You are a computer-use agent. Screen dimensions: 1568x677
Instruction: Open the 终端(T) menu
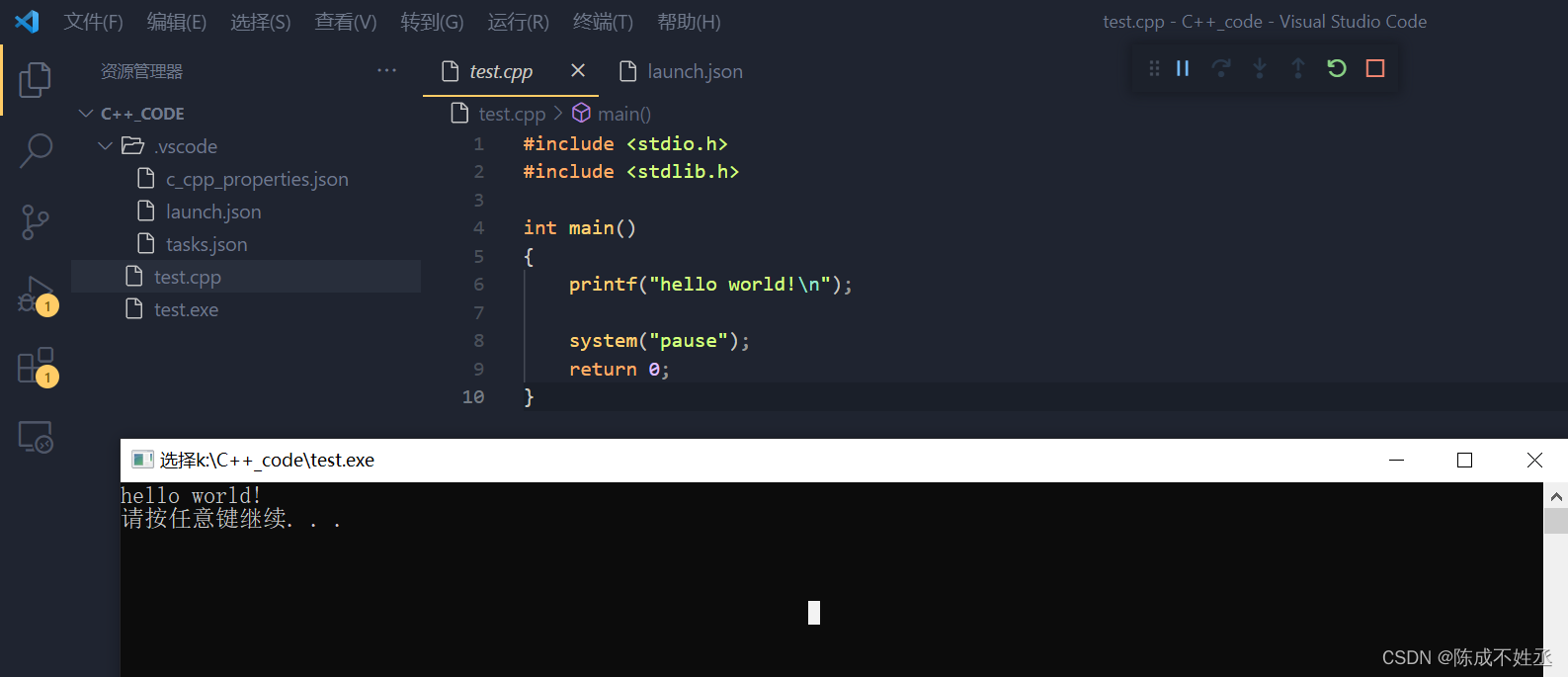[603, 22]
